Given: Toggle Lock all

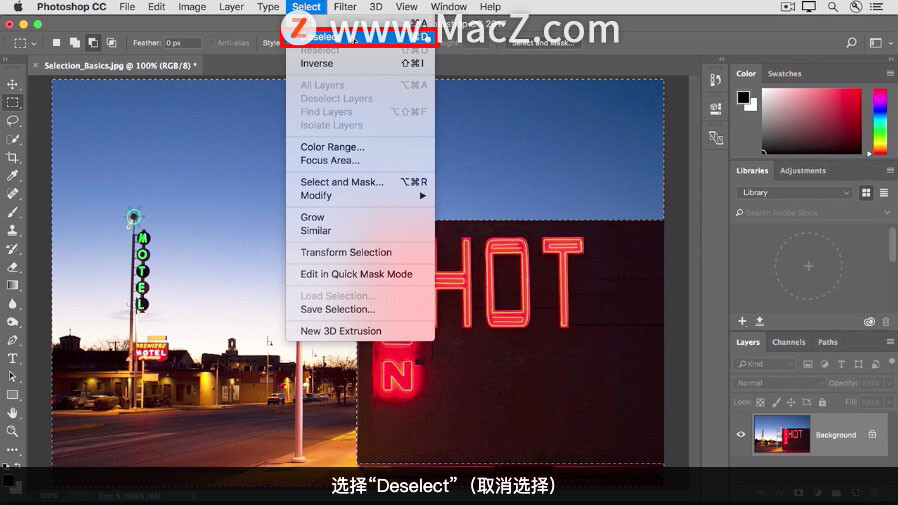Looking at the screenshot, I should (x=822, y=403).
